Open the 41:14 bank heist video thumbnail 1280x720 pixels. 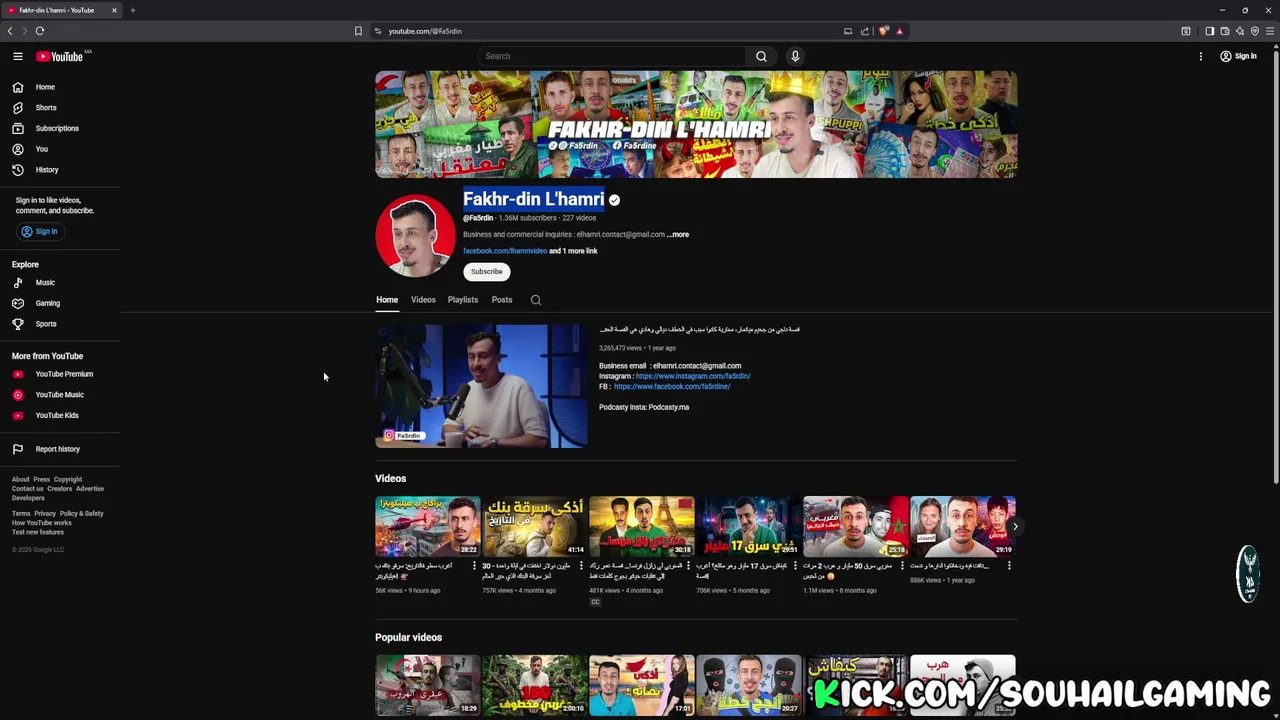(x=535, y=526)
